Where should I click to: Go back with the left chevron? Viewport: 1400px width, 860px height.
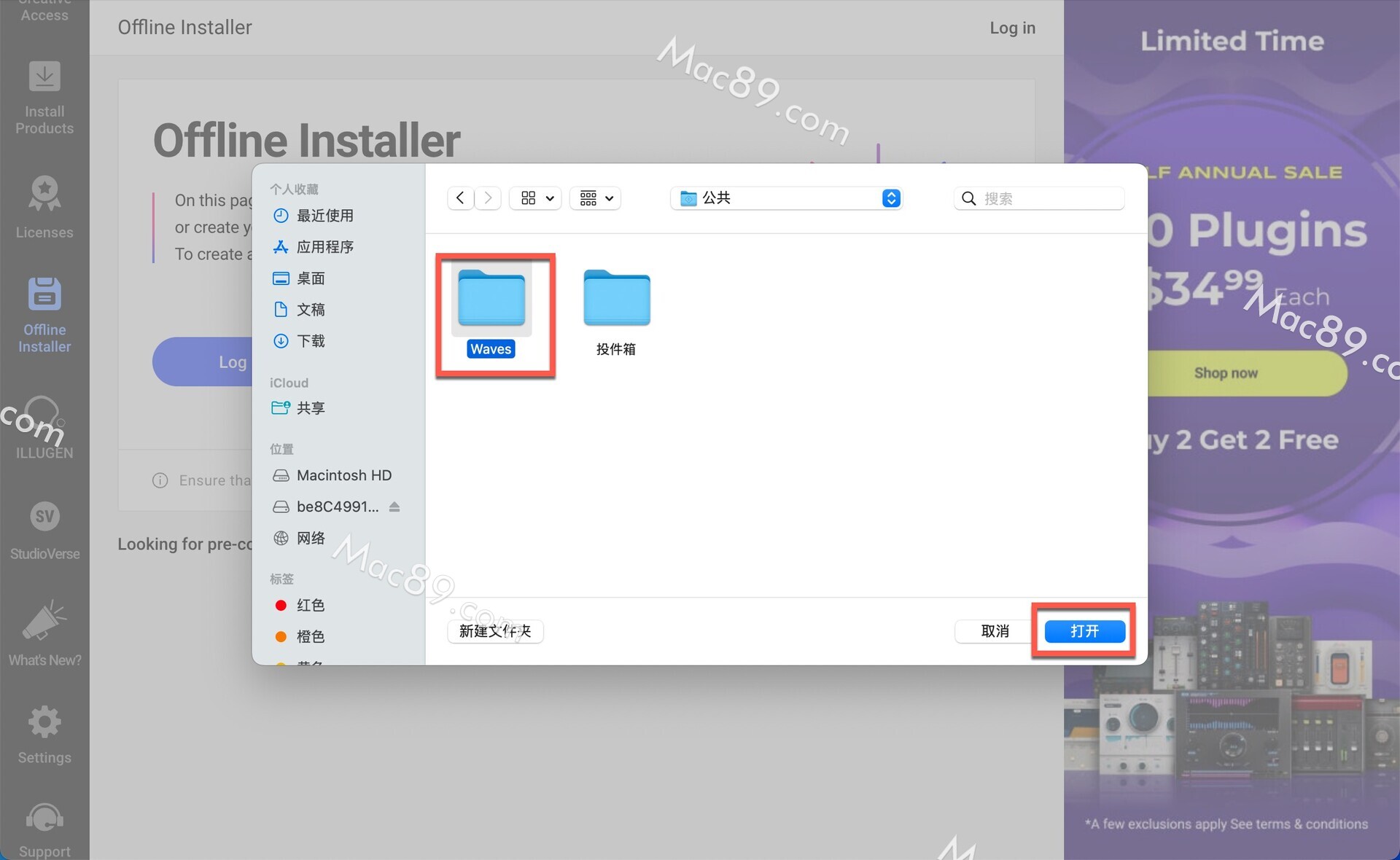pos(460,198)
